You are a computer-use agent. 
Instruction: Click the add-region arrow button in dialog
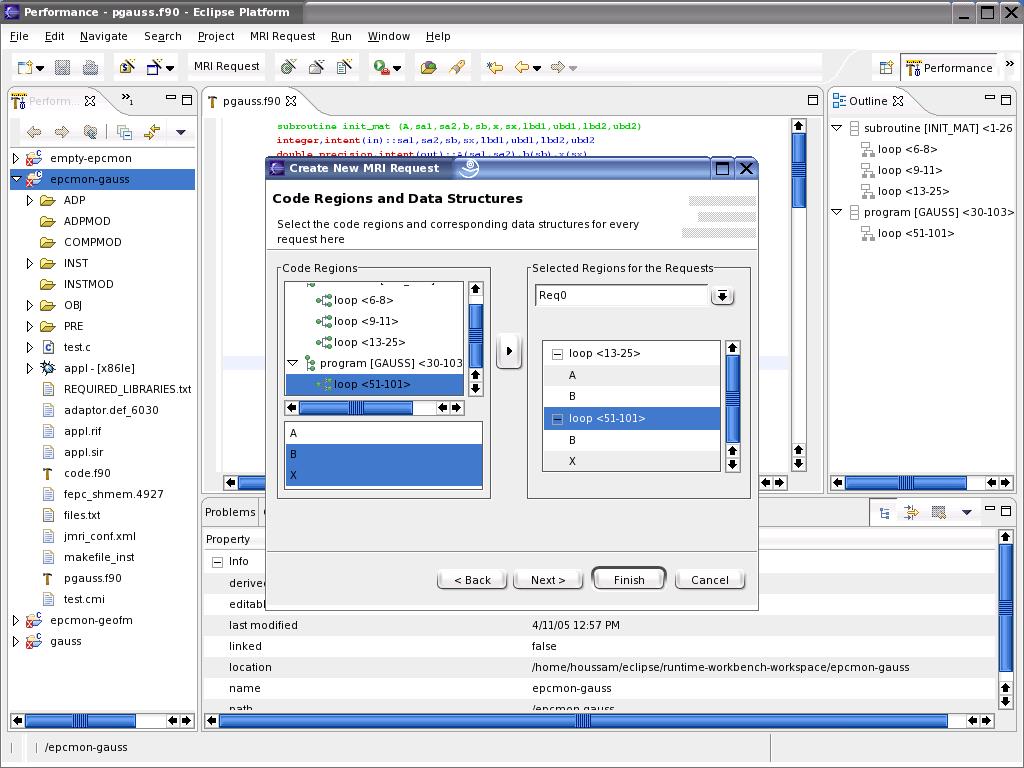coord(509,351)
